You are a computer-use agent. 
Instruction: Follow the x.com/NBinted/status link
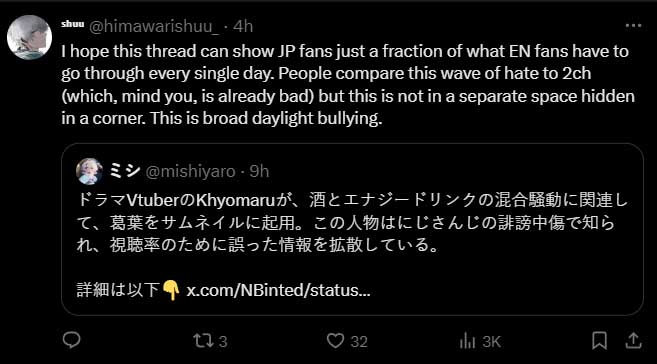click(x=278, y=290)
